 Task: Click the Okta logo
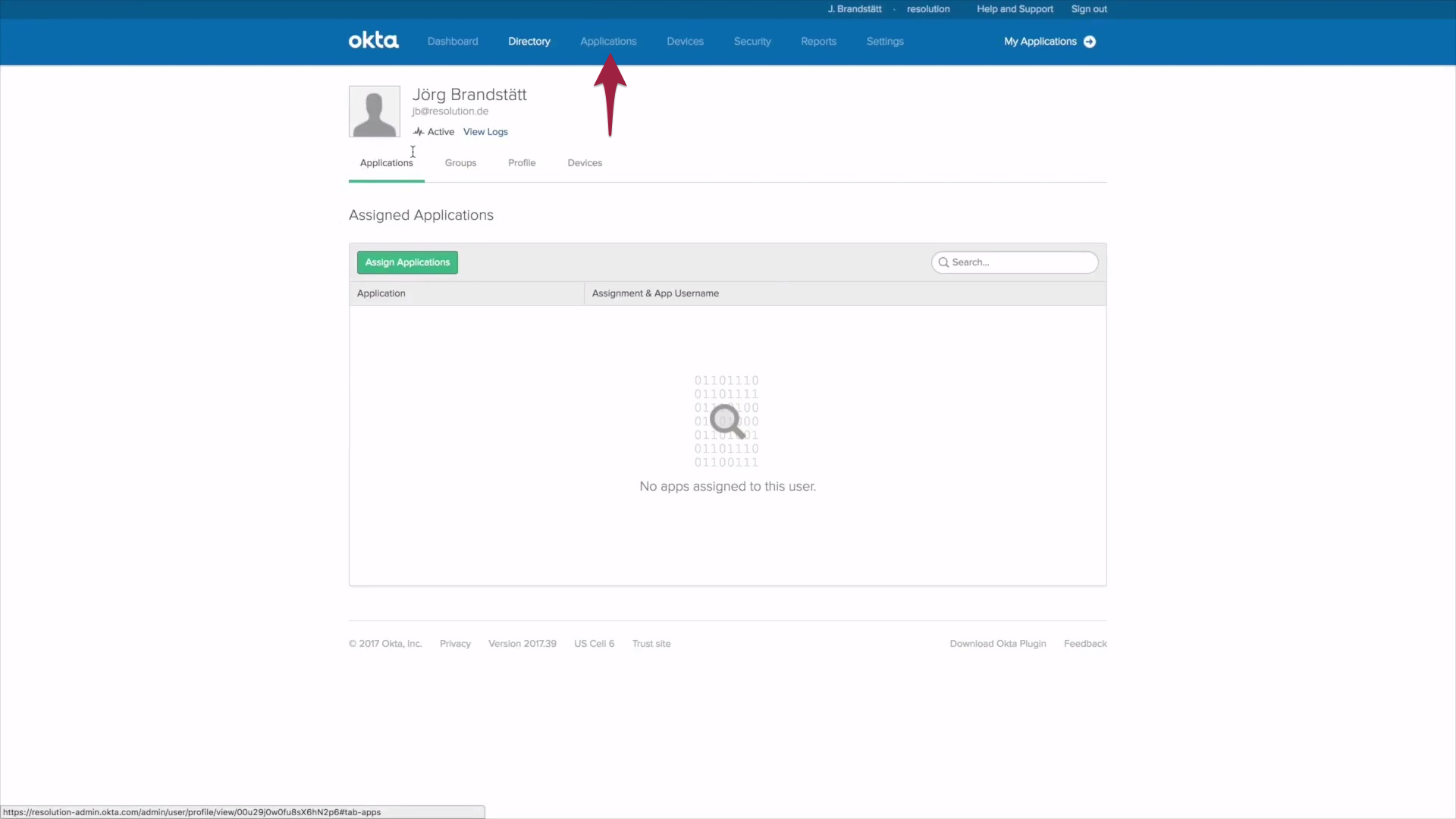373,41
